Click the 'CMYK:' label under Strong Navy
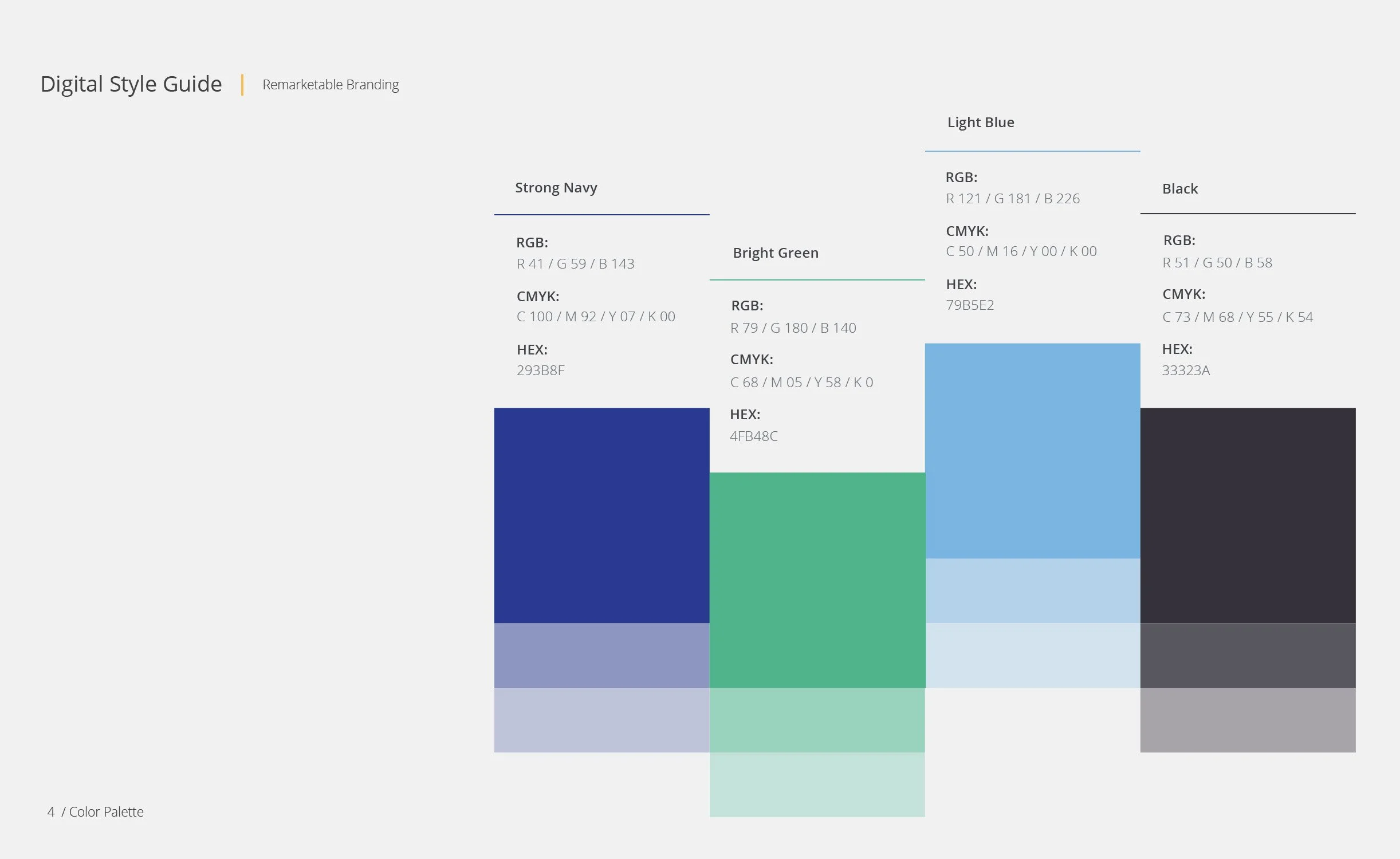This screenshot has height=859, width=1400. tap(538, 297)
